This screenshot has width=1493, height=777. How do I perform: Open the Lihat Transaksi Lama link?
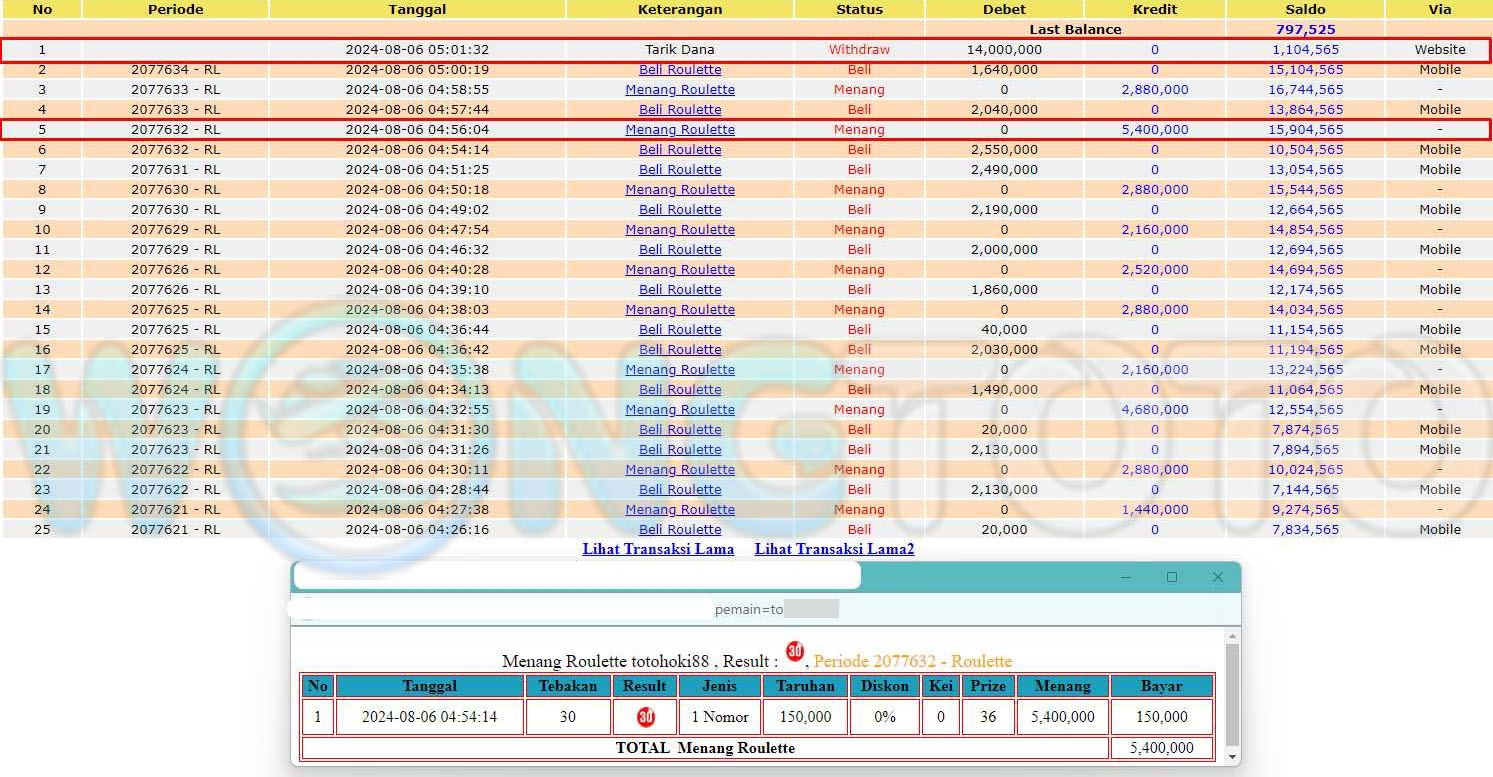[x=658, y=549]
